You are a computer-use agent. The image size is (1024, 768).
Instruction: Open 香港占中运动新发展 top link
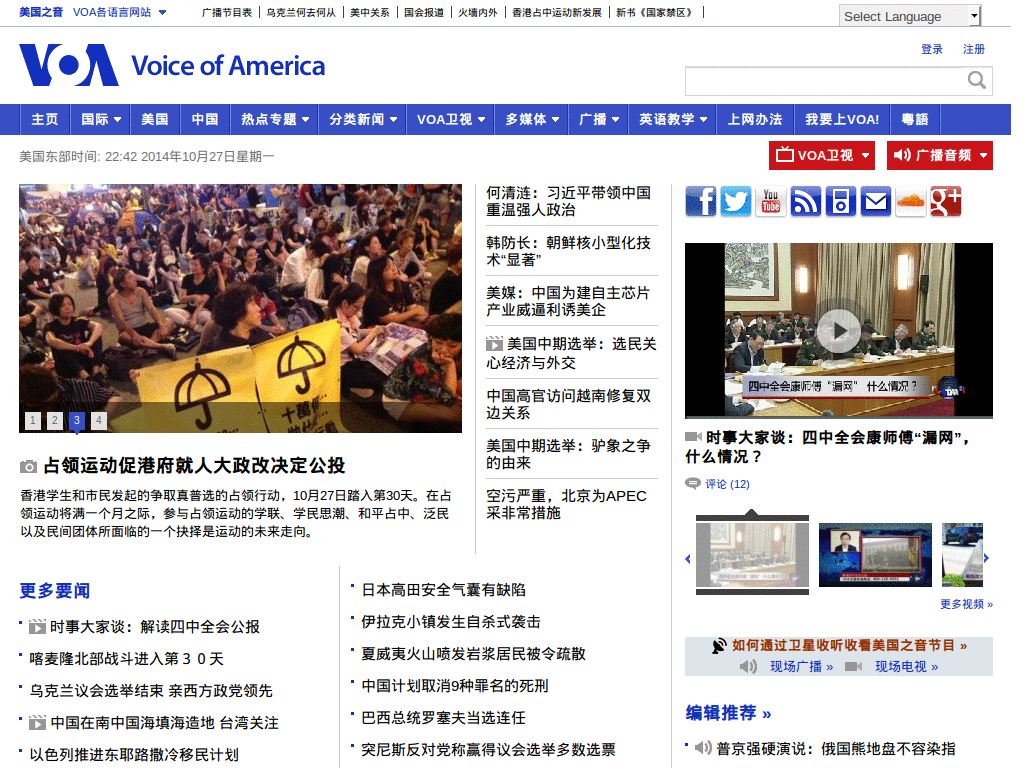click(x=556, y=12)
